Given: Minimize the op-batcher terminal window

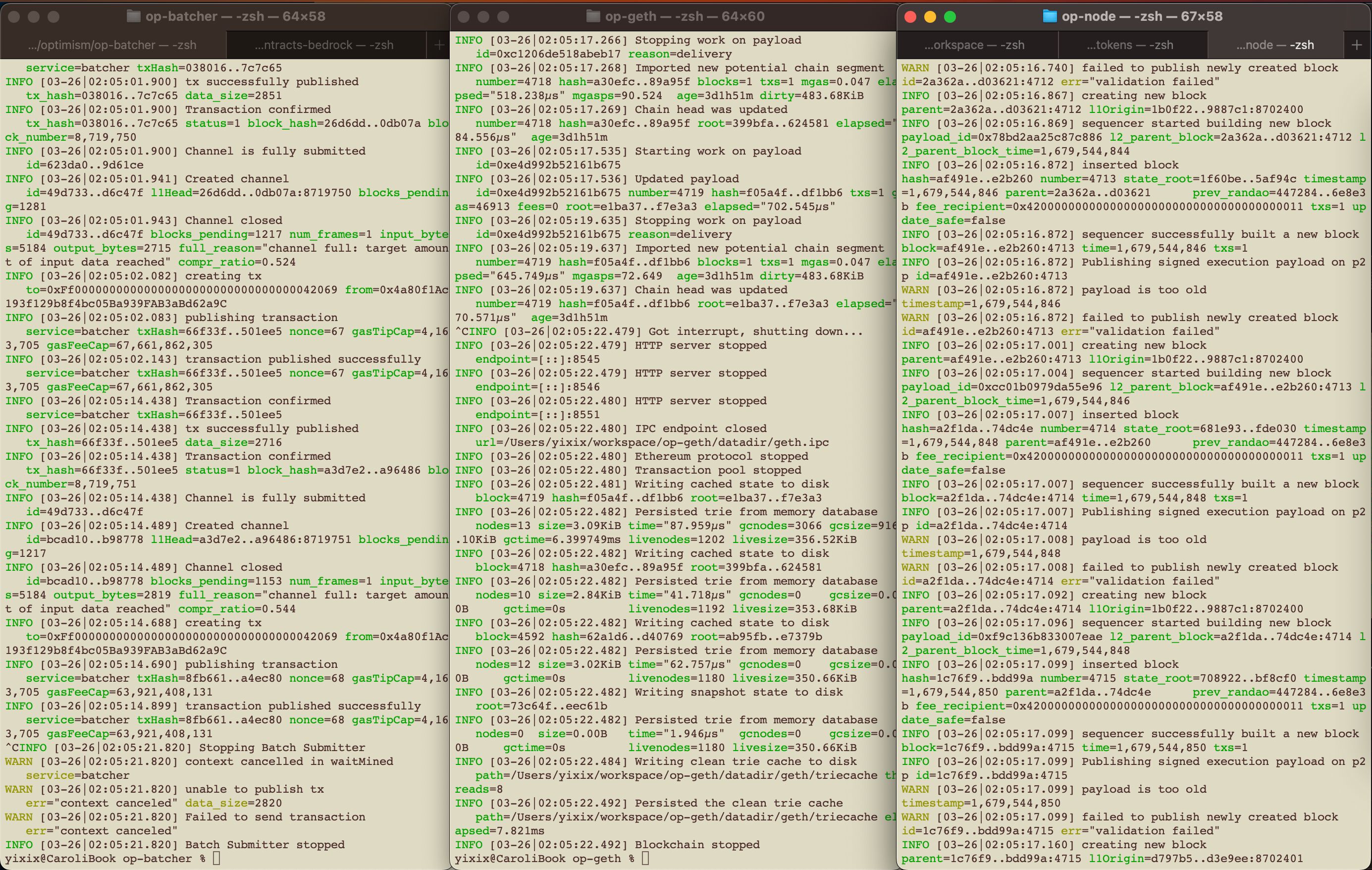Looking at the screenshot, I should [x=34, y=16].
